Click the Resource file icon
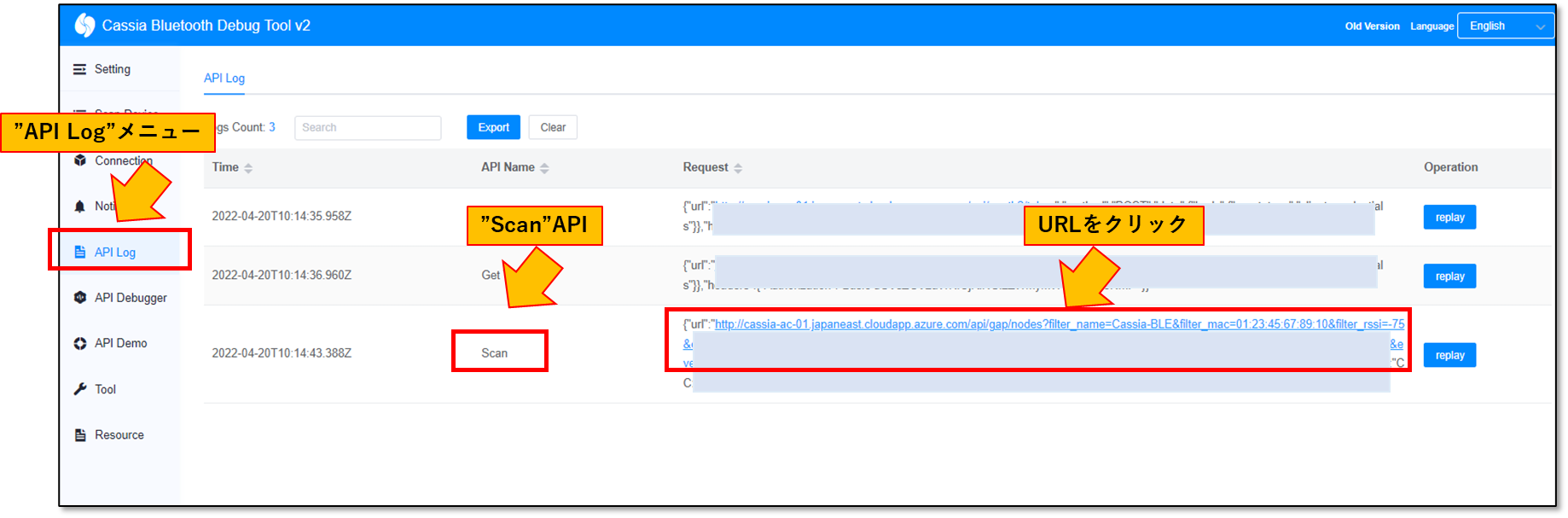This screenshot has height=518, width=1568. tap(80, 435)
